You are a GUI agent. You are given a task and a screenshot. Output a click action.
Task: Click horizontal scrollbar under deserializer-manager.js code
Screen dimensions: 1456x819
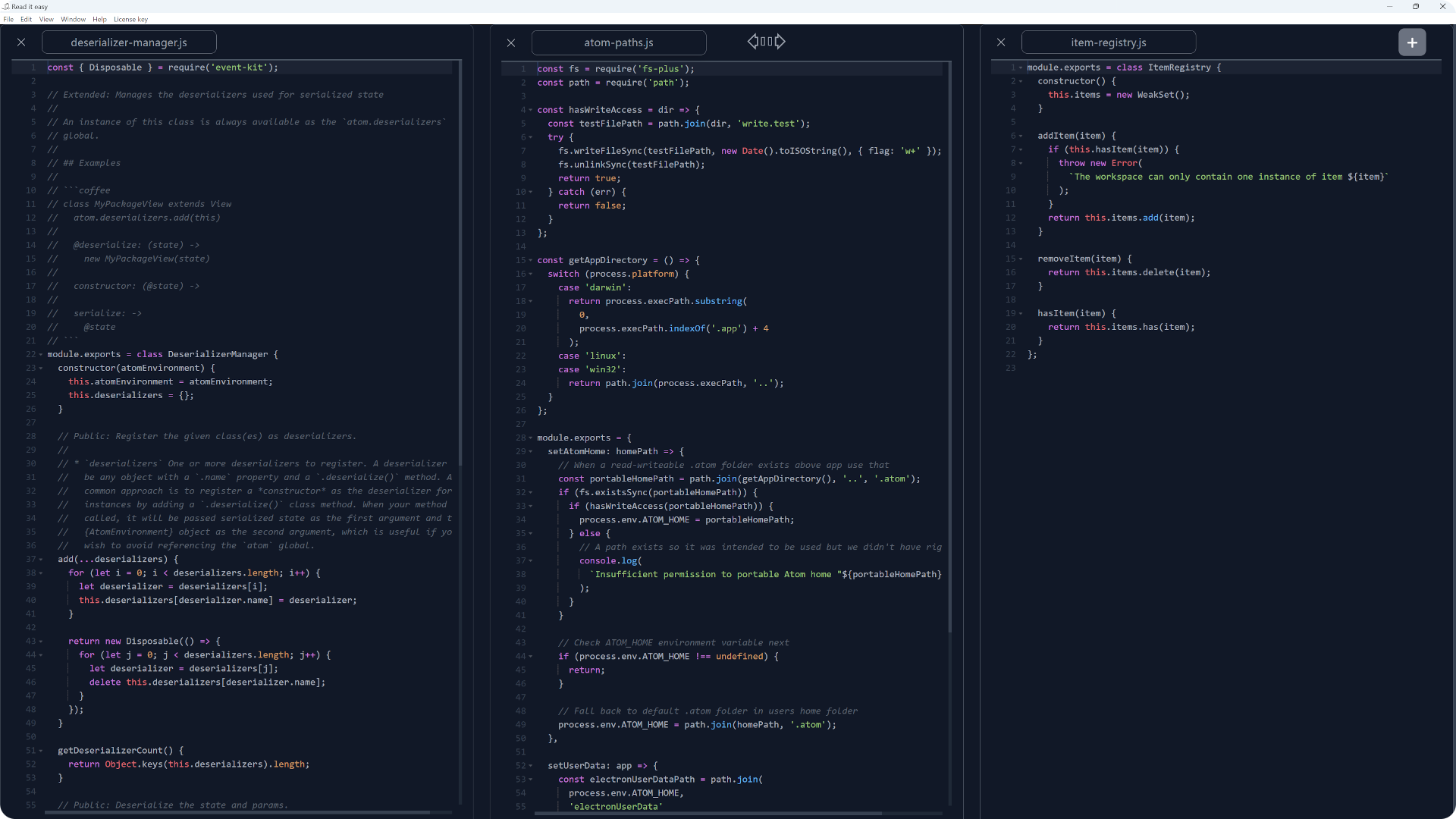[237, 812]
